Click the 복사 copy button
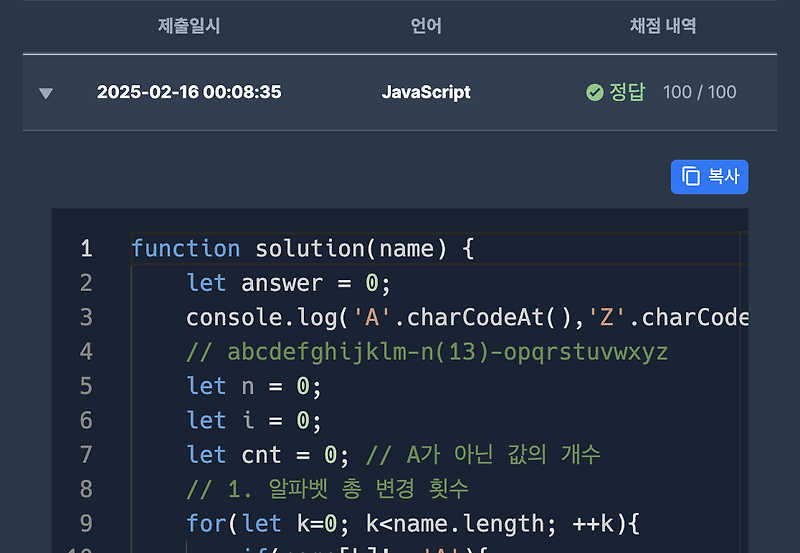Image resolution: width=800 pixels, height=553 pixels. coord(709,177)
